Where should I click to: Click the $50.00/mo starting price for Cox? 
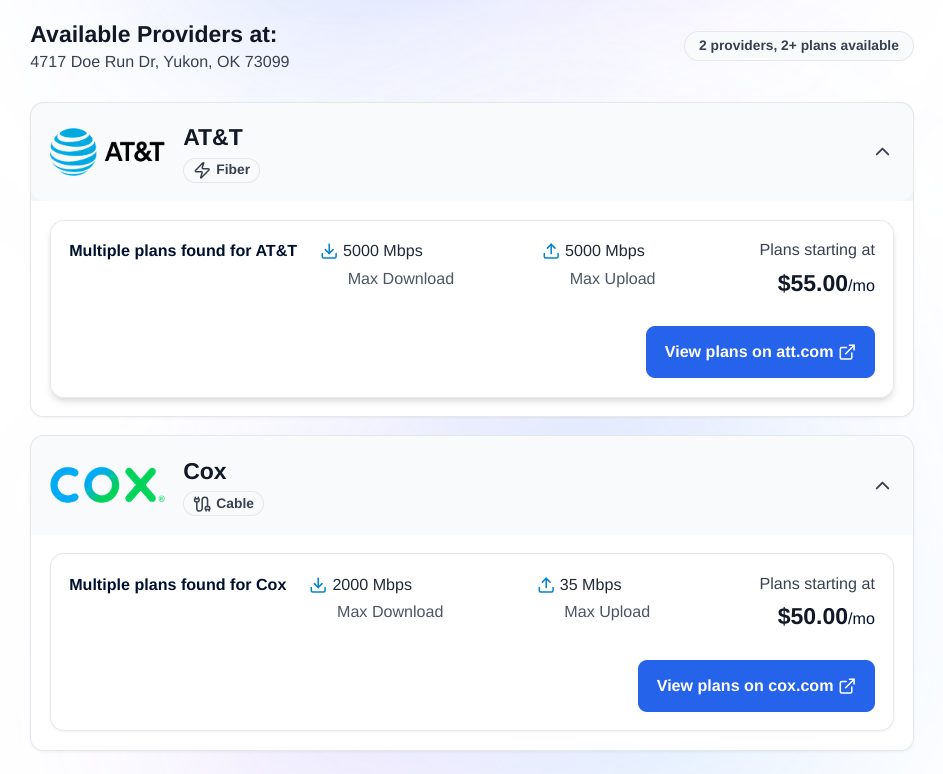tap(825, 617)
